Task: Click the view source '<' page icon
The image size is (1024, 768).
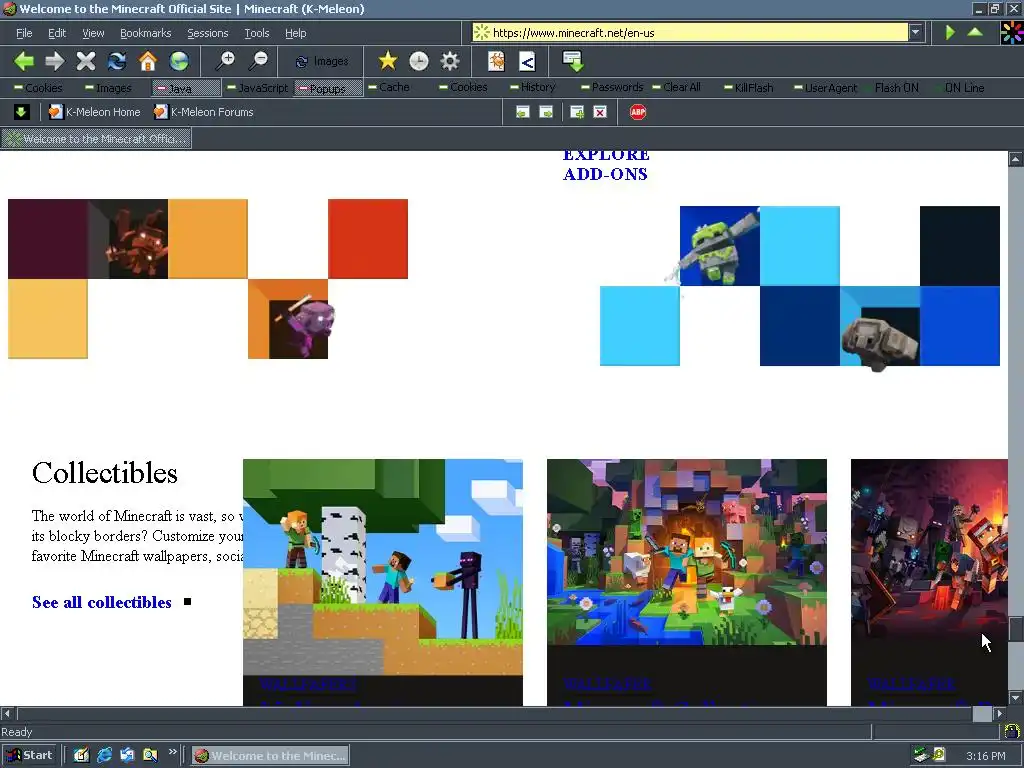Action: coord(527,61)
